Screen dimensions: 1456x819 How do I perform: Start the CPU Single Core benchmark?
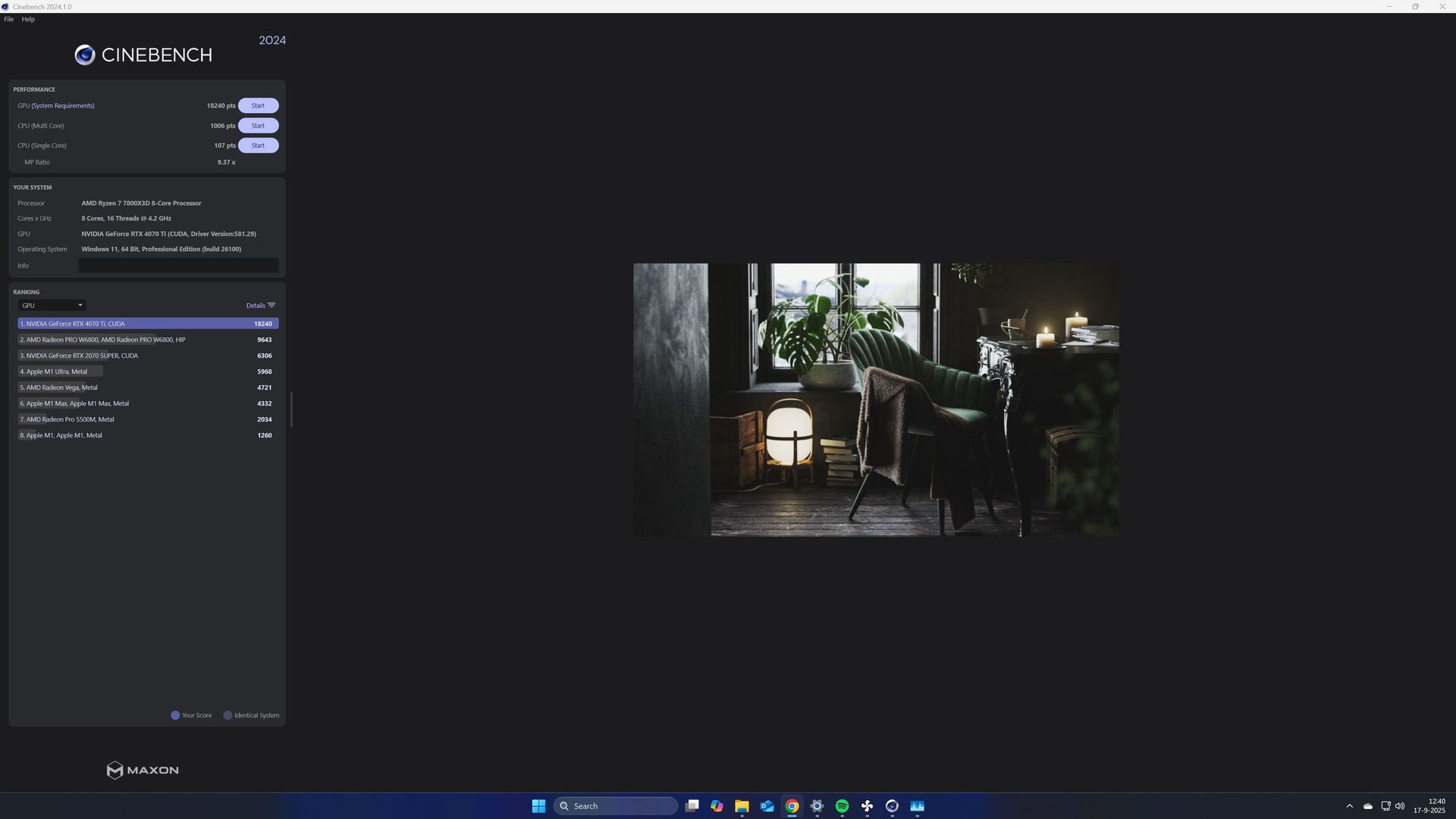[258, 146]
